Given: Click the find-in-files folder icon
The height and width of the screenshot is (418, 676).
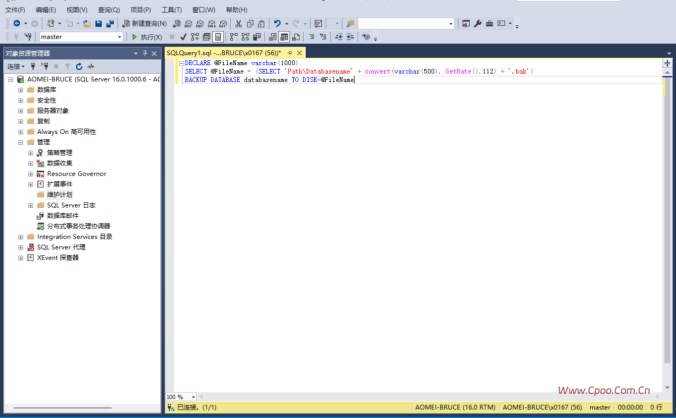Looking at the screenshot, I should click(x=350, y=24).
